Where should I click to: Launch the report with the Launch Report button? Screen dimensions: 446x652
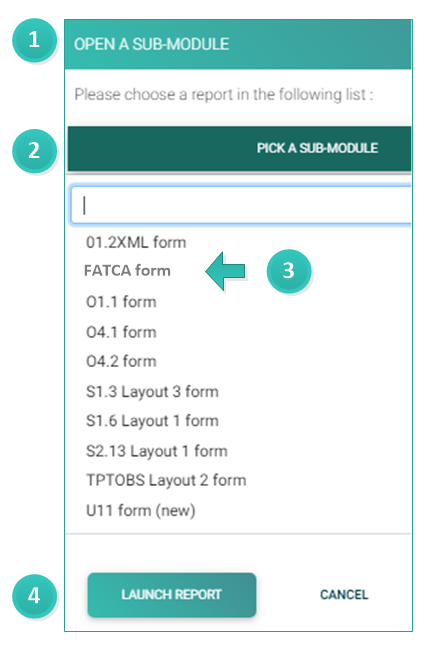coord(172,595)
